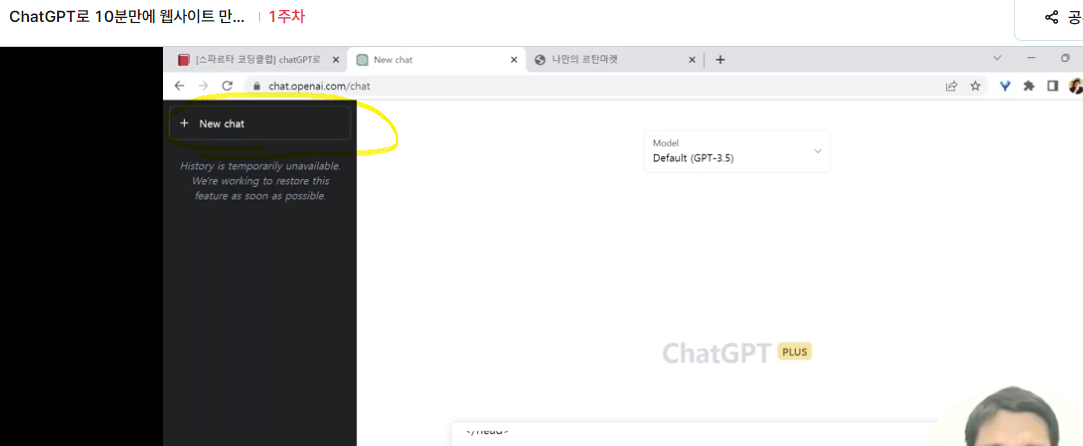
Task: Switch to the New chat tab
Action: coord(437,60)
